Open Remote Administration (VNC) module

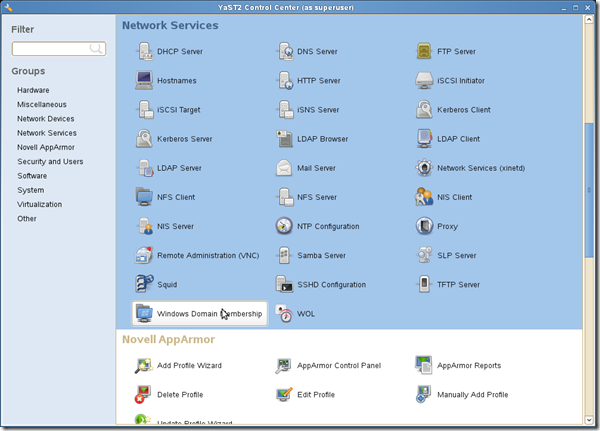tap(143, 255)
